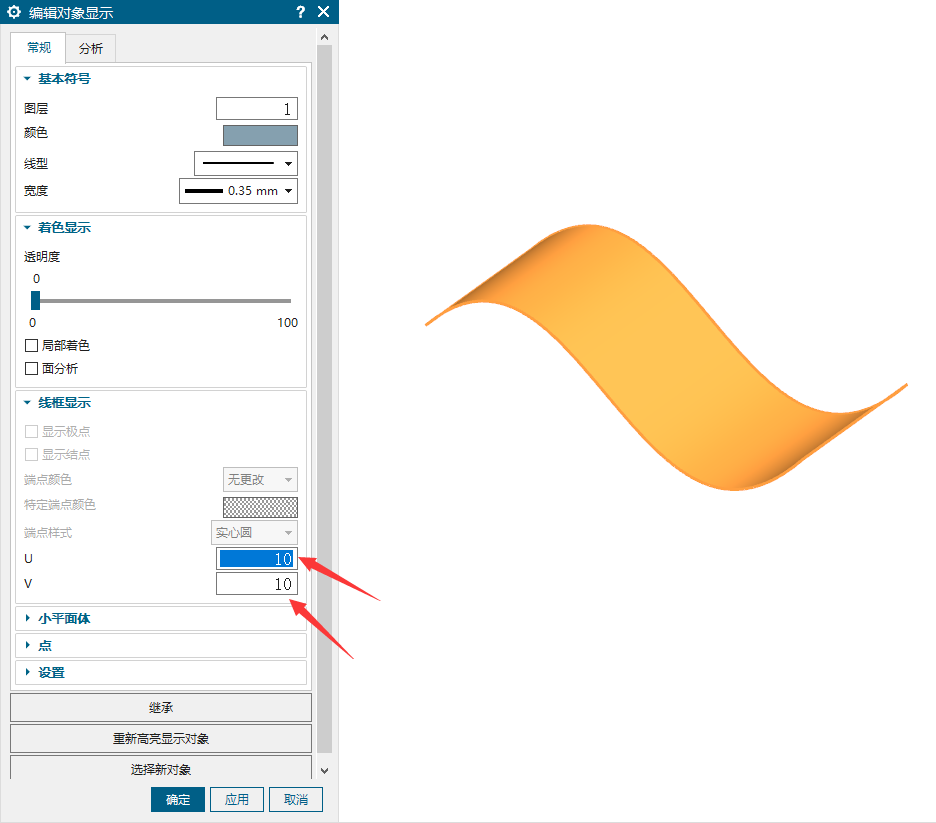This screenshot has width=936, height=823.
Task: Click the 图层 number input field
Action: 257,109
